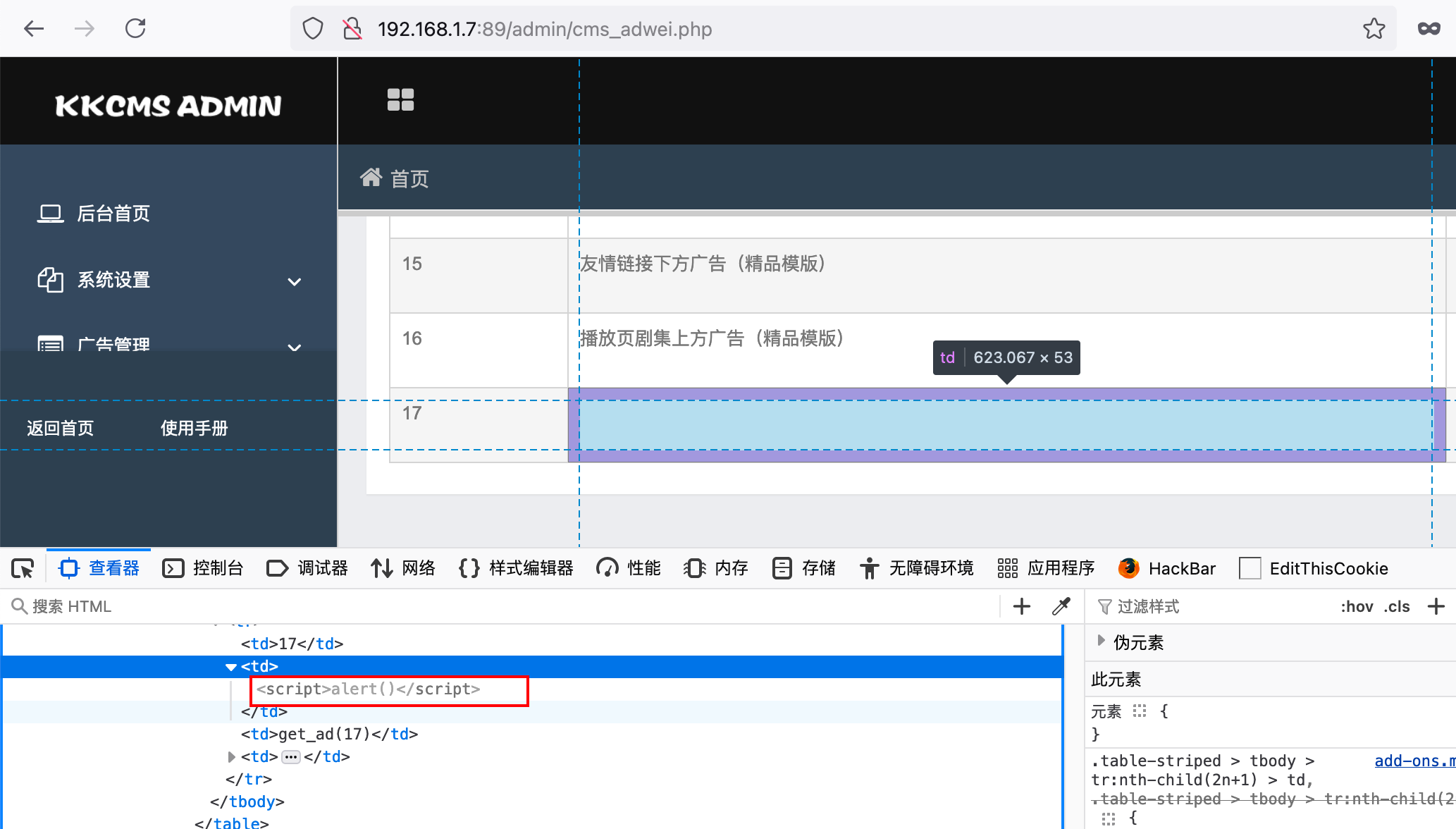The width and height of the screenshot is (1456, 829).
Task: Reload the current page
Action: tap(135, 29)
